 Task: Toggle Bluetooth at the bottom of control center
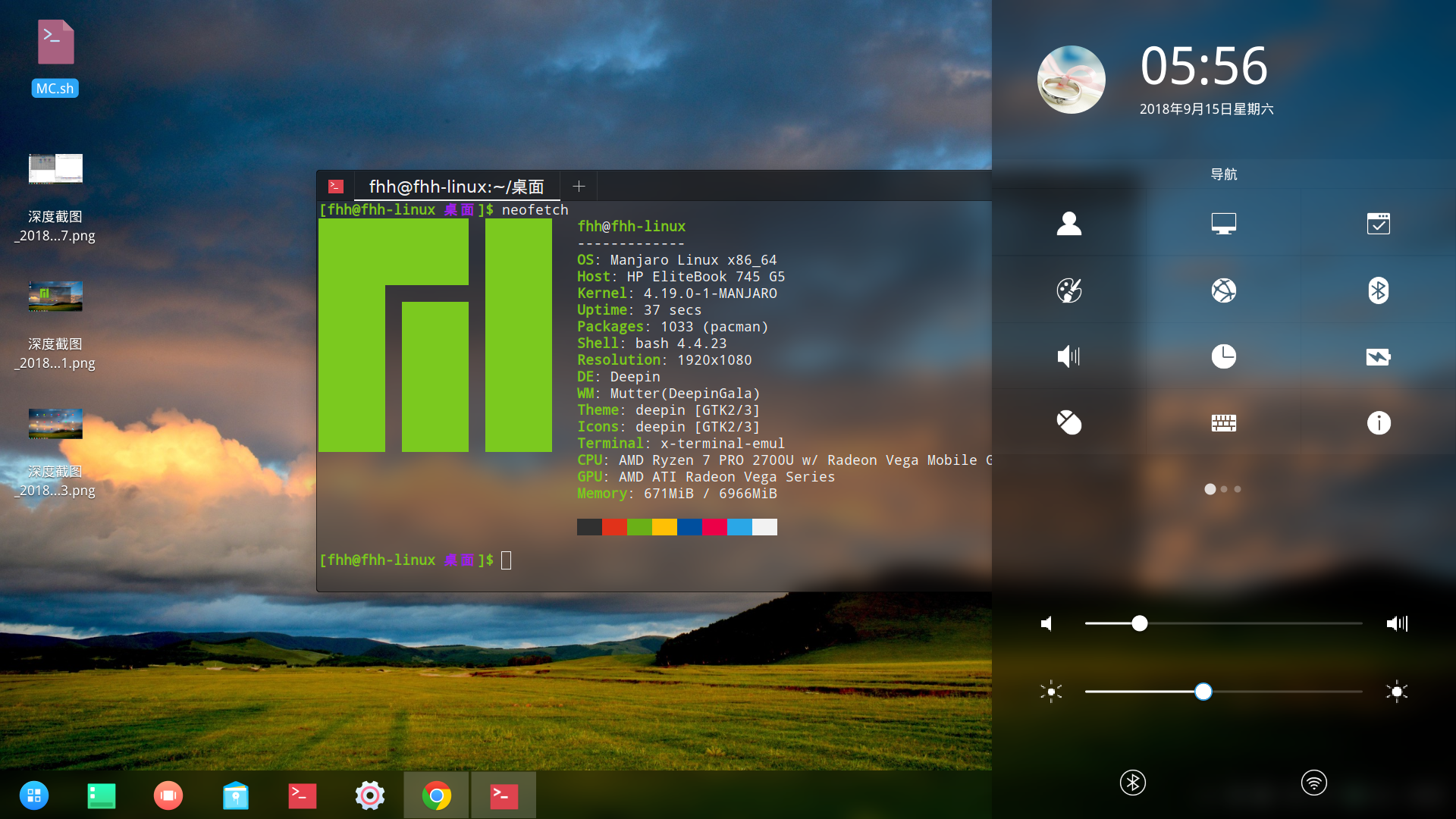(x=1132, y=783)
